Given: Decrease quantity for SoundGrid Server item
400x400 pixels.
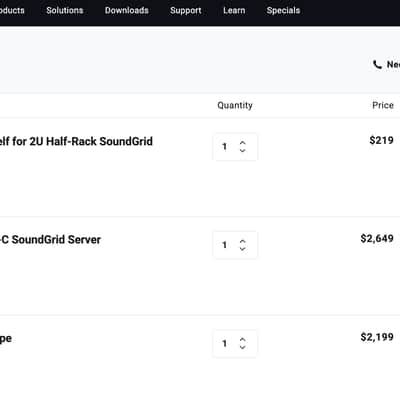Looking at the screenshot, I should pyautogui.click(x=243, y=249).
